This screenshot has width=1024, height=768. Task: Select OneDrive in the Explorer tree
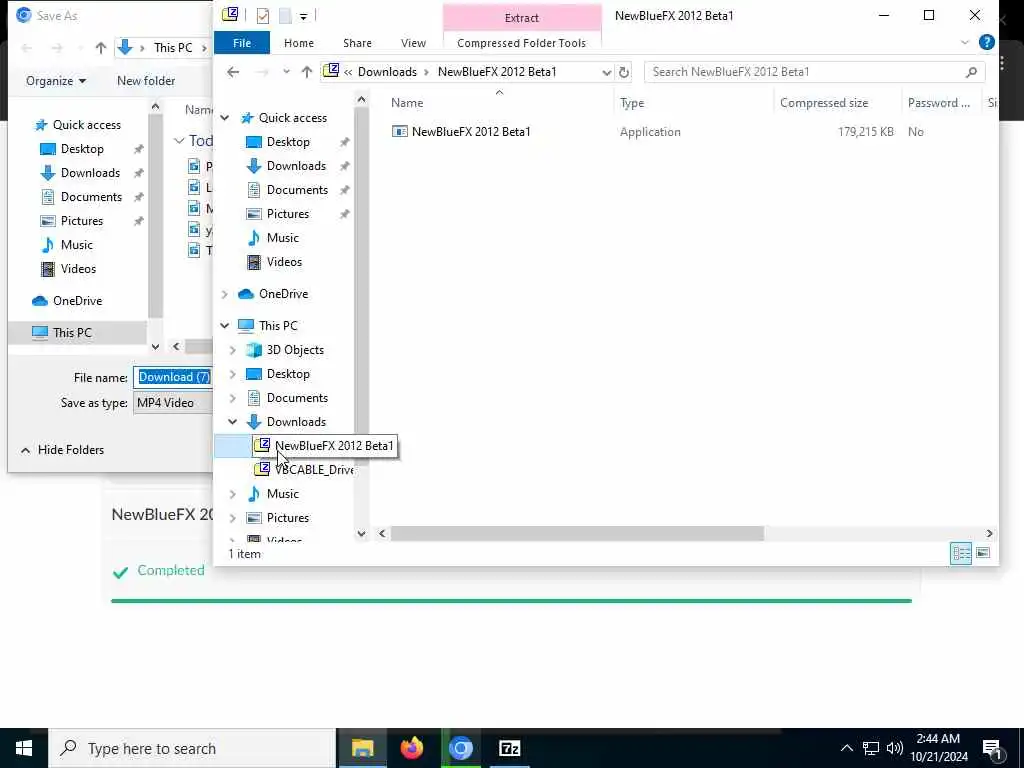point(283,294)
